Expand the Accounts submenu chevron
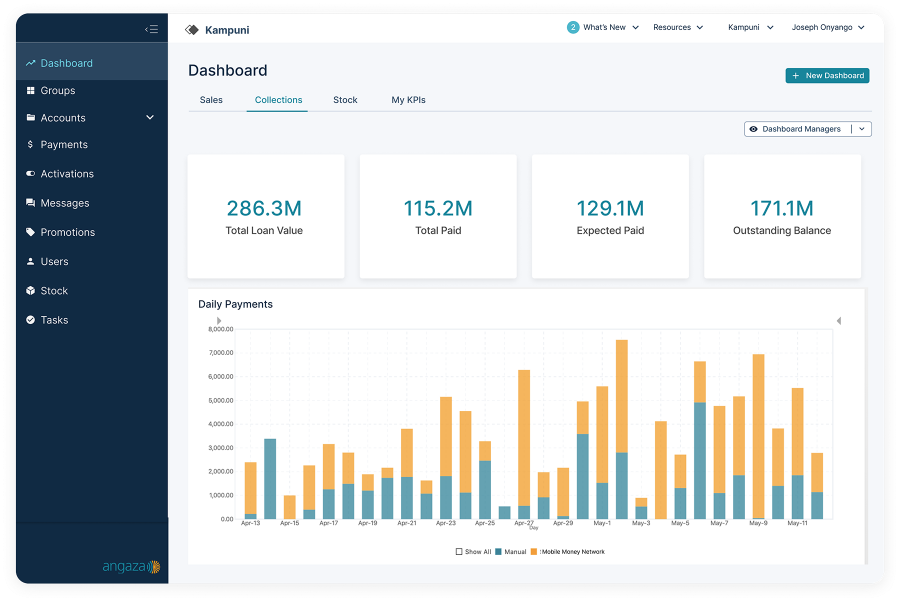 tap(150, 118)
